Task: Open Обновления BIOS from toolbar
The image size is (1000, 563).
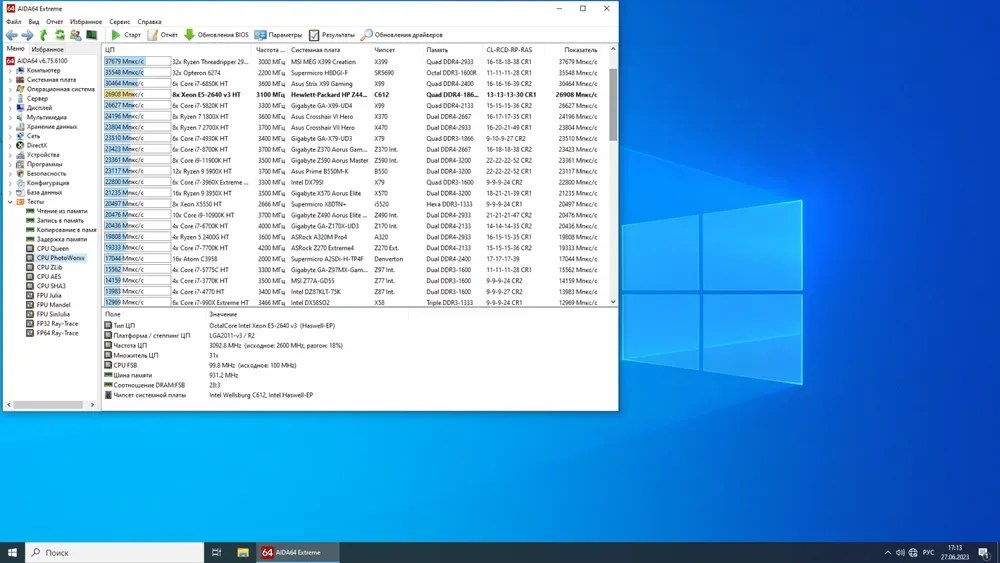Action: coord(216,35)
